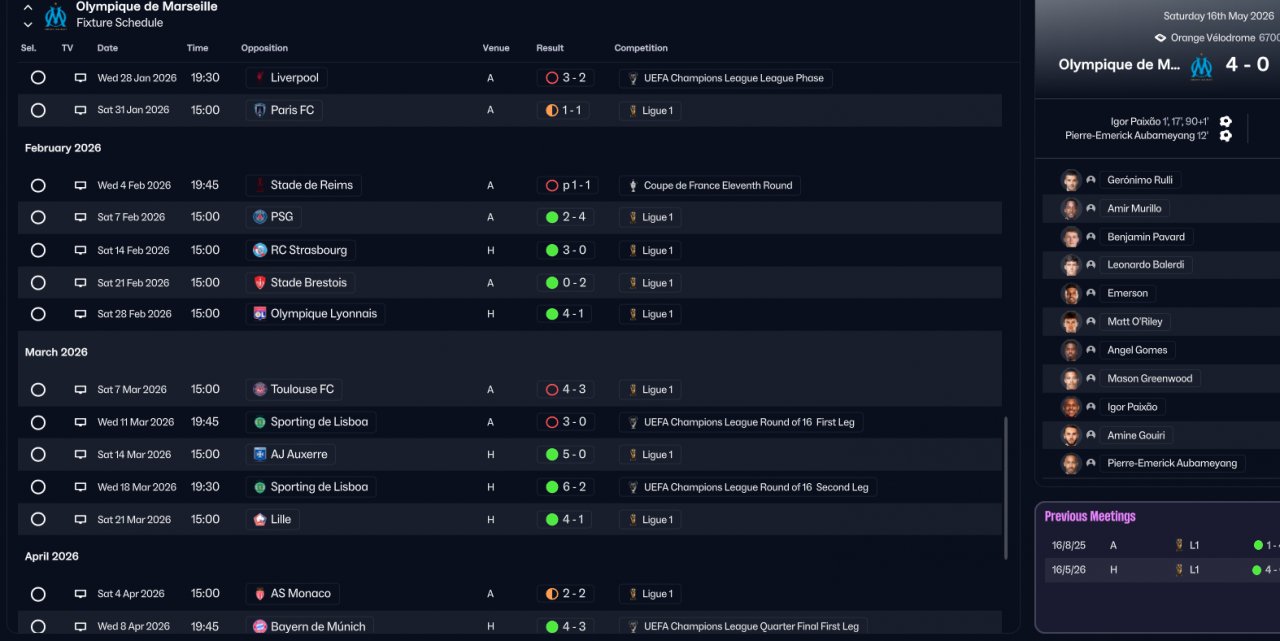The height and width of the screenshot is (641, 1280).
Task: View 5 - 0 result against AJ Auxerre
Action: pos(566,454)
